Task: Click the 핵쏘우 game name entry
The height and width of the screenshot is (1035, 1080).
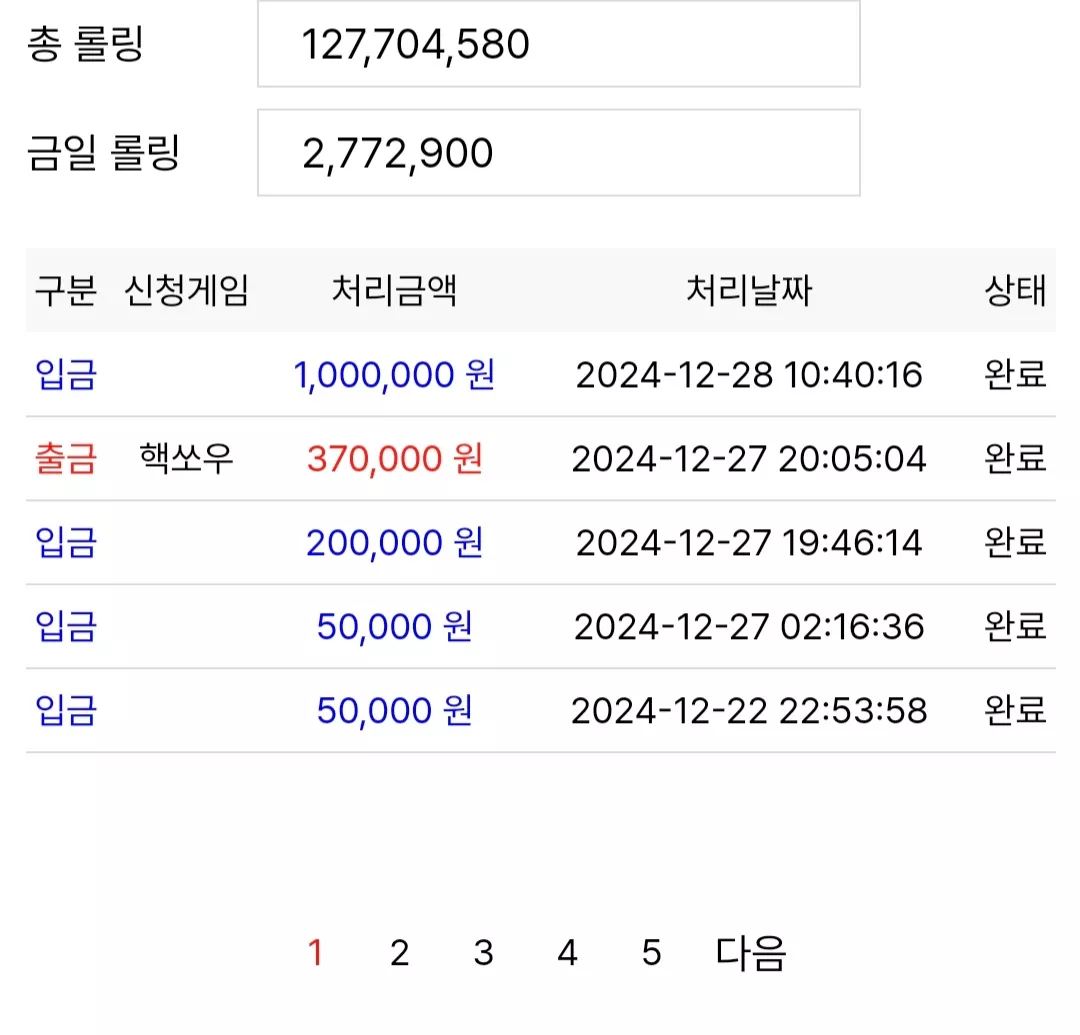Action: [187, 458]
